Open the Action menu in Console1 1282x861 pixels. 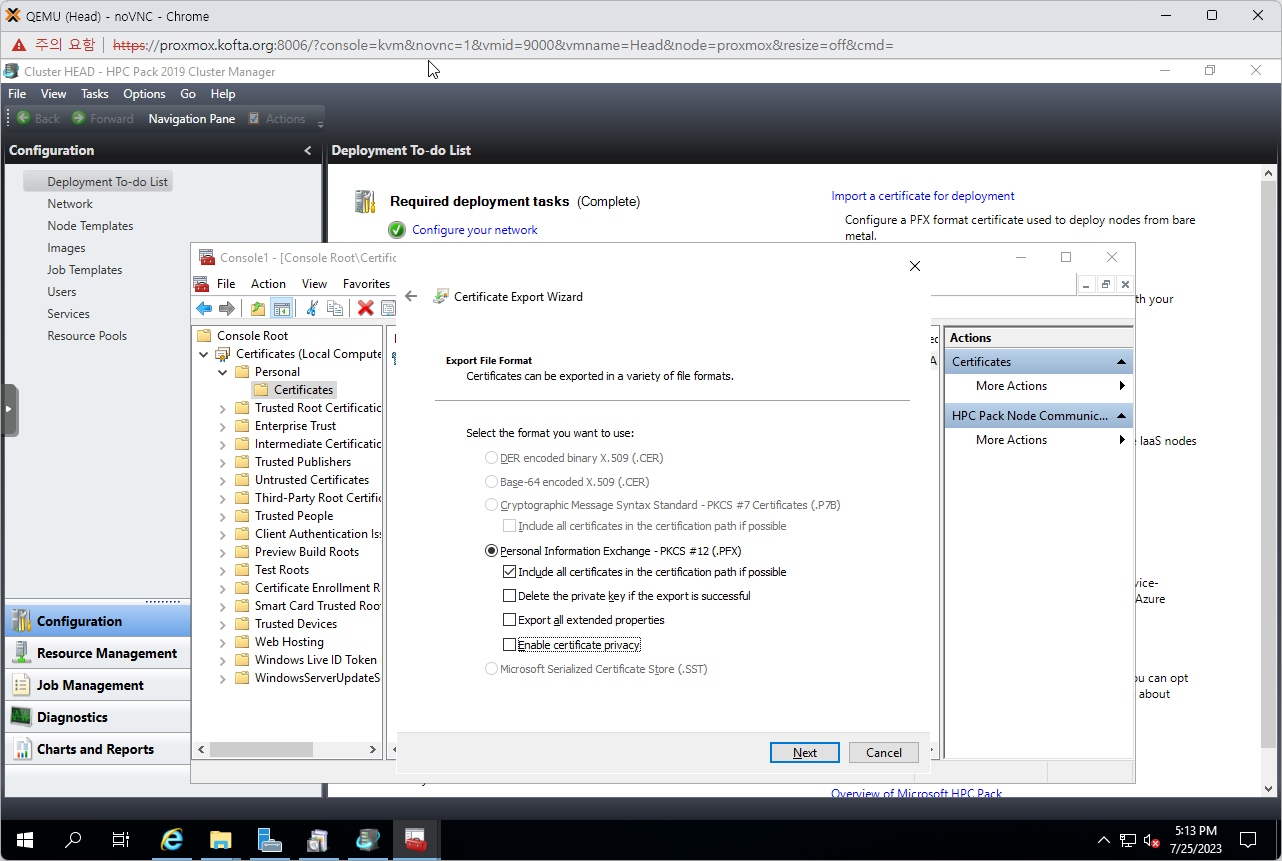(x=268, y=284)
